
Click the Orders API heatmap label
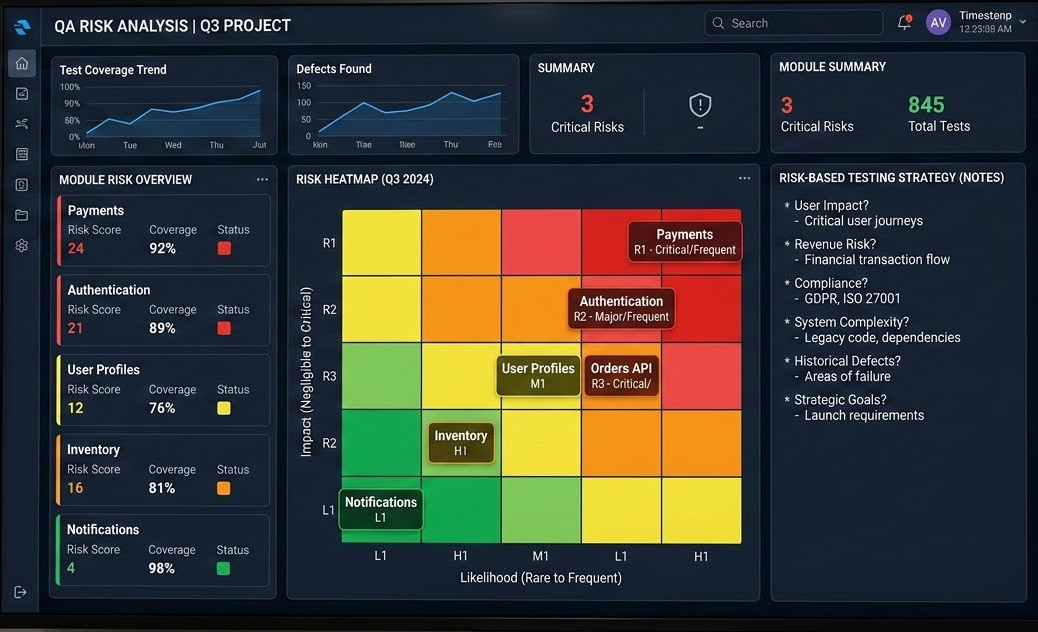pyautogui.click(x=621, y=376)
